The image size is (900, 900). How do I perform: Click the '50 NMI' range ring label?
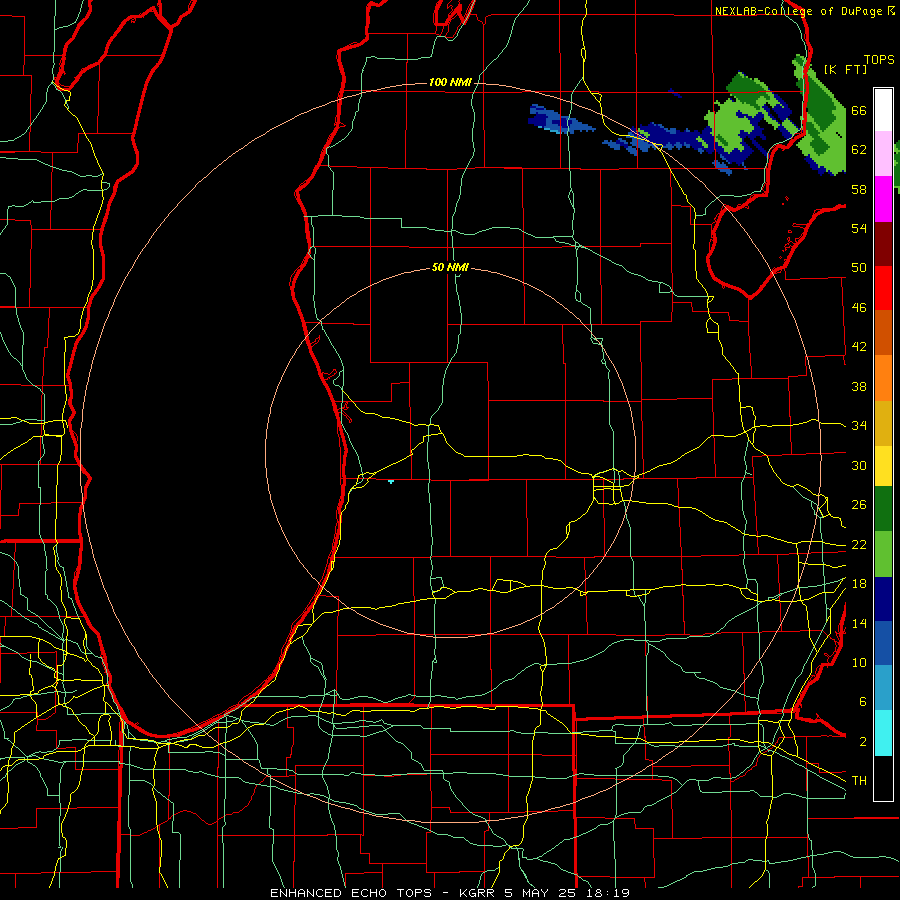pyautogui.click(x=450, y=267)
